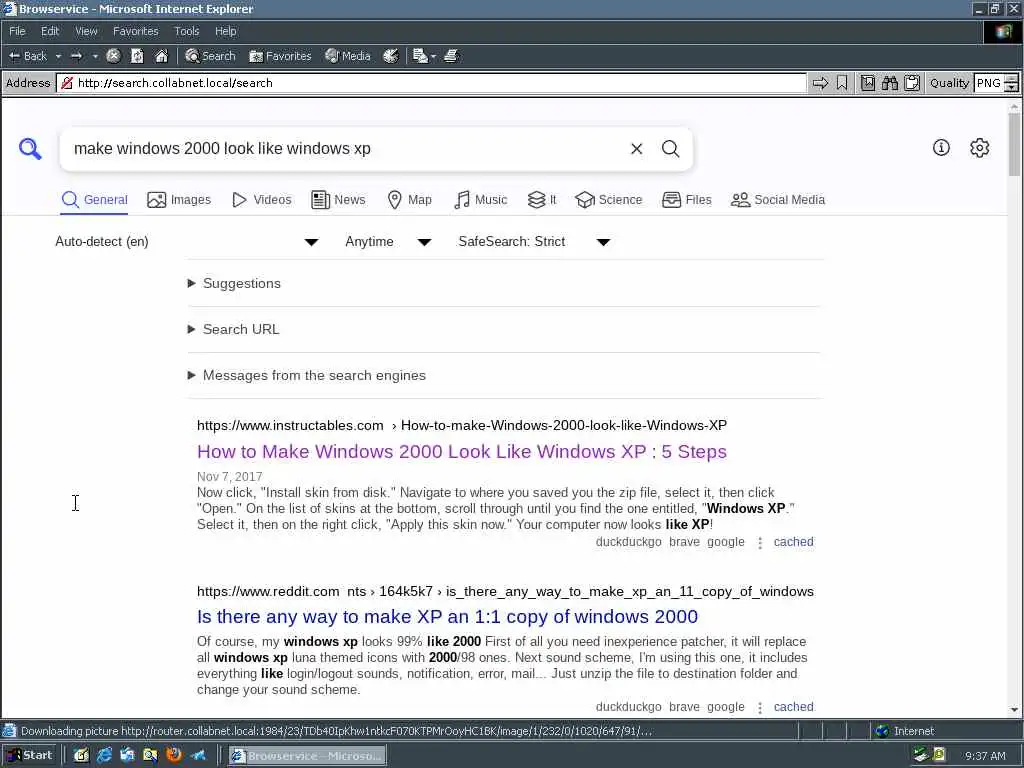Open search preferences gear icon
The image size is (1024, 768).
click(x=980, y=148)
